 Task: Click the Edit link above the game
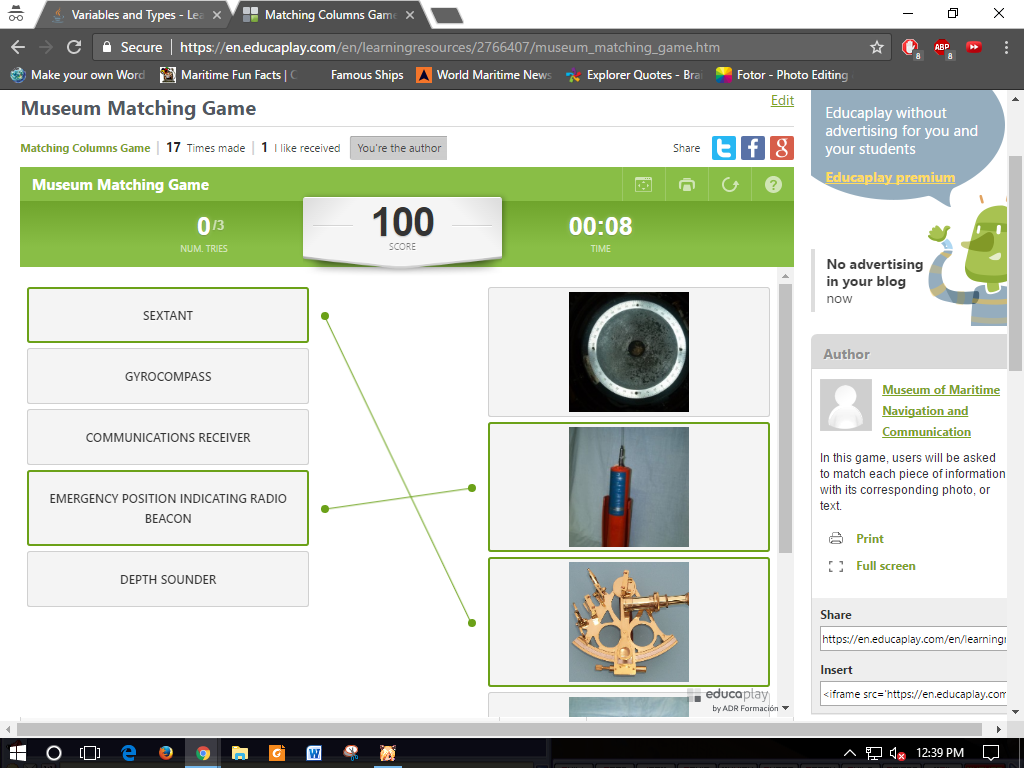pyautogui.click(x=782, y=100)
